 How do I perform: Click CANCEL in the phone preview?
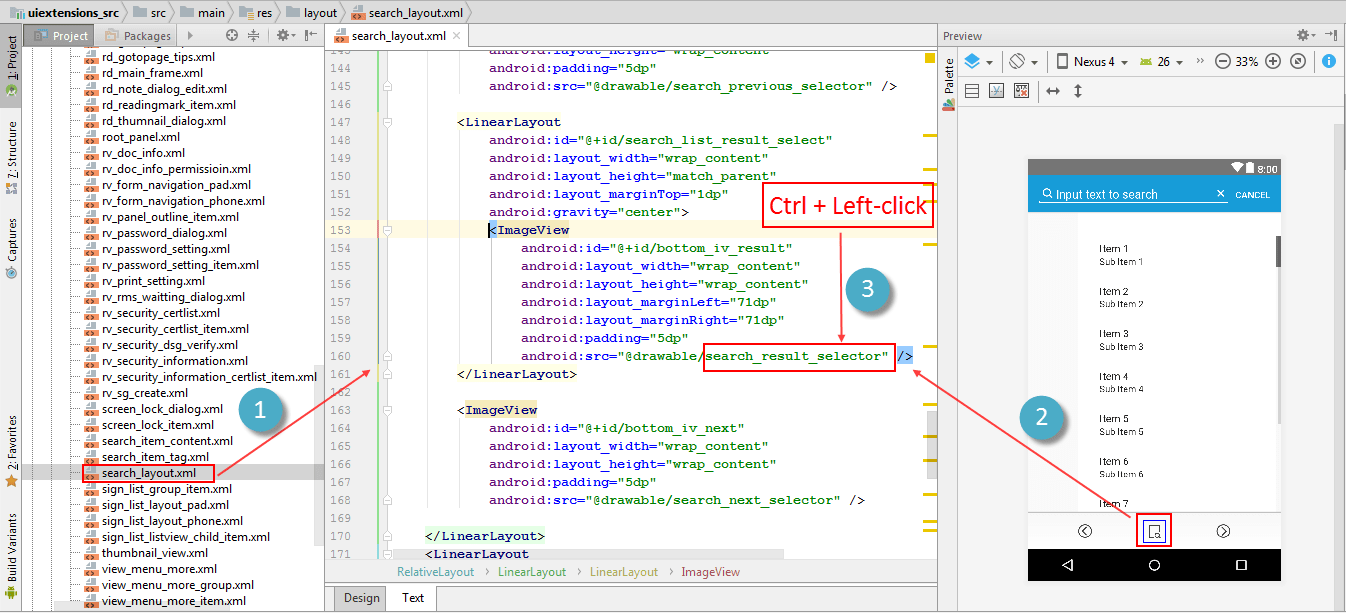click(1252, 195)
